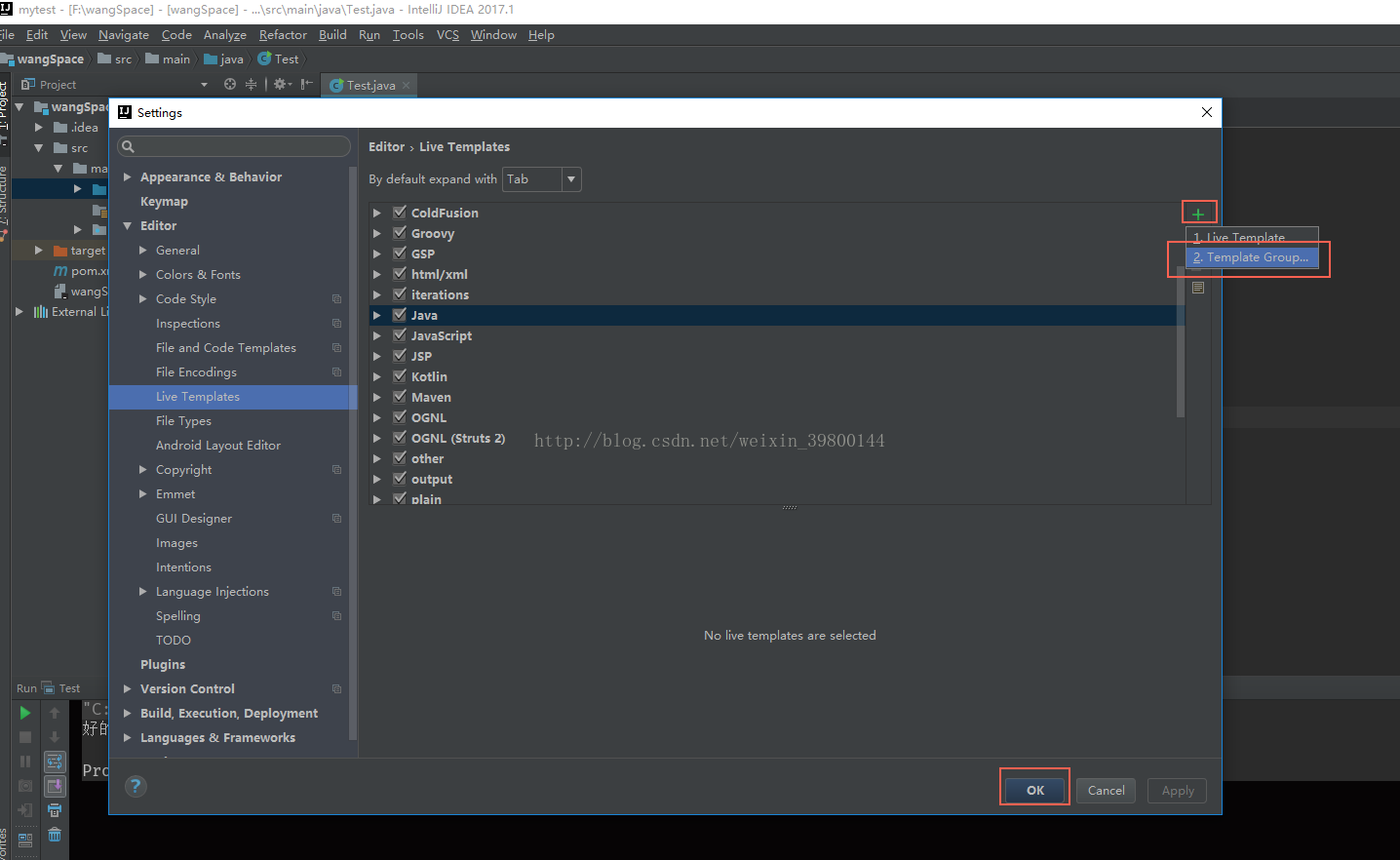Select the 'other' template group row

coord(776,458)
